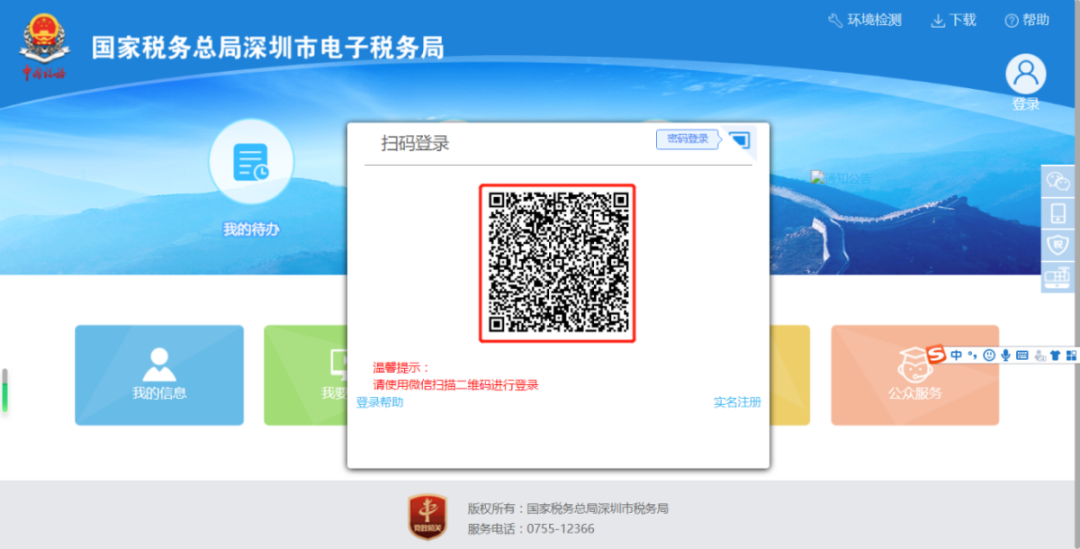Click the self-service terminal sidebar icon
The image size is (1080, 549).
1057,276
